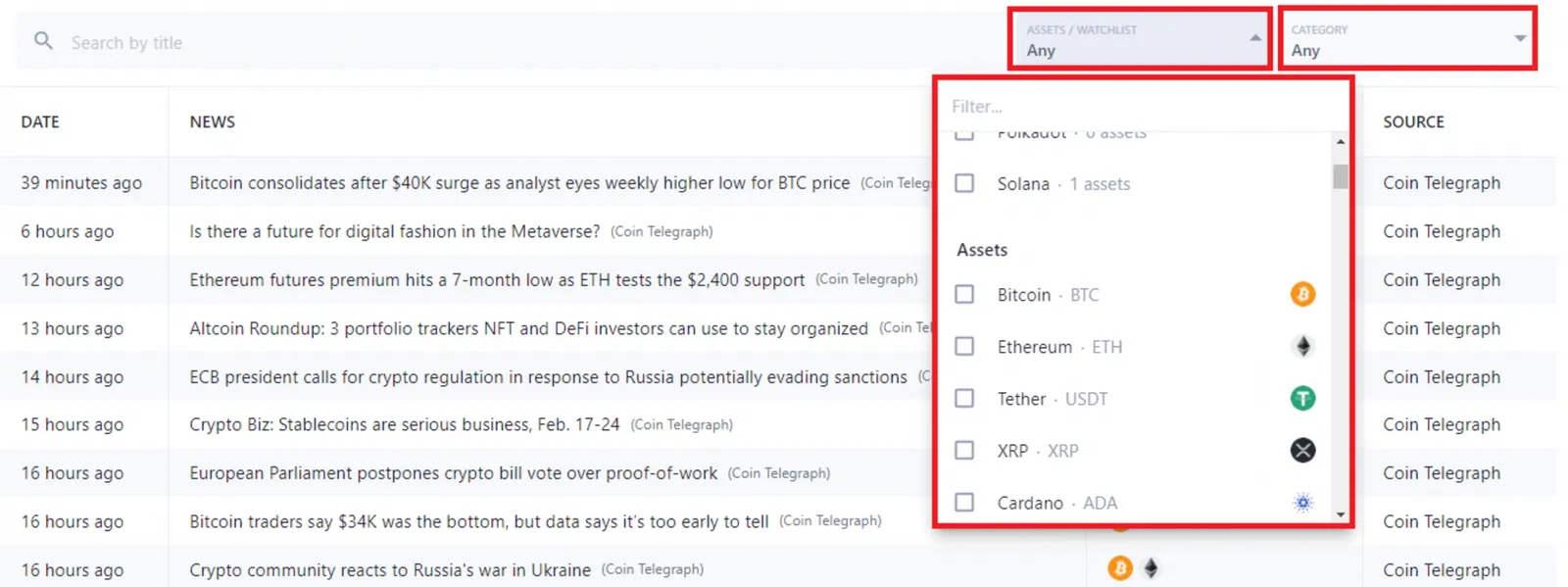This screenshot has width=1568, height=587.
Task: Sort by the DATE column header
Action: coord(40,122)
